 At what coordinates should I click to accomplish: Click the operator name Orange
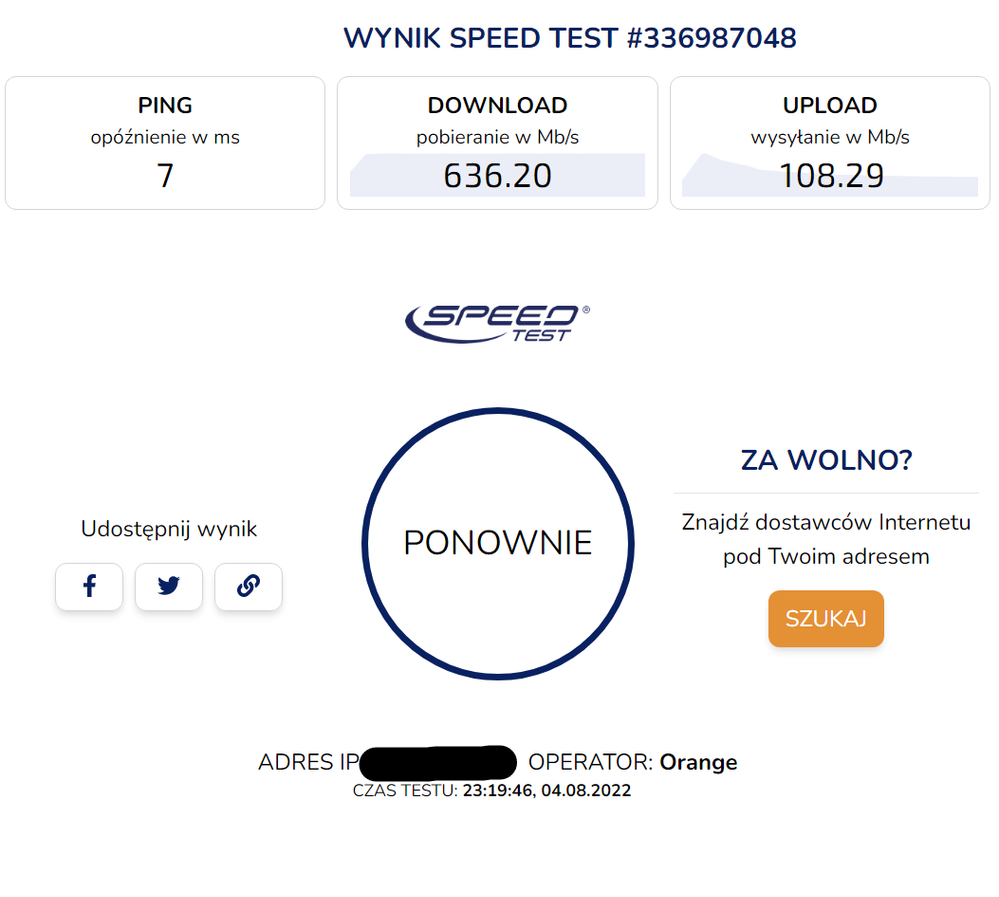pos(698,762)
